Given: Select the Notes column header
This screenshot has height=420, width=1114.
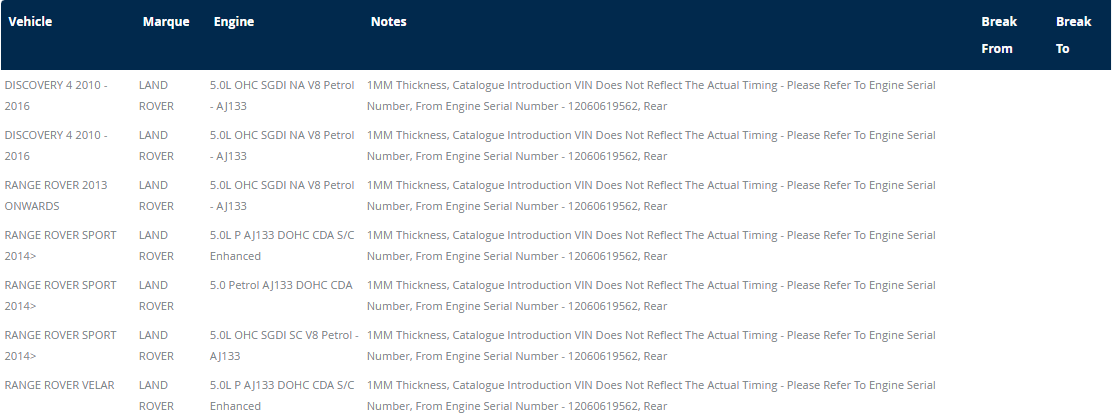Looking at the screenshot, I should [388, 22].
